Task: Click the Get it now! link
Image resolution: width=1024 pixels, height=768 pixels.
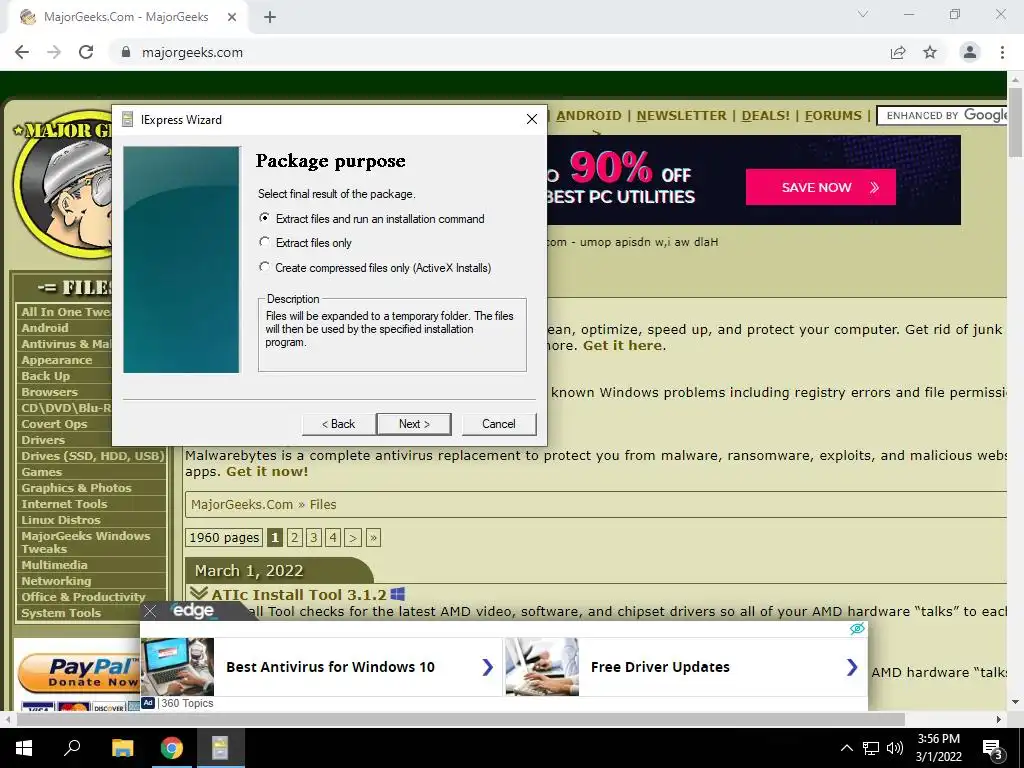Action: click(x=266, y=472)
